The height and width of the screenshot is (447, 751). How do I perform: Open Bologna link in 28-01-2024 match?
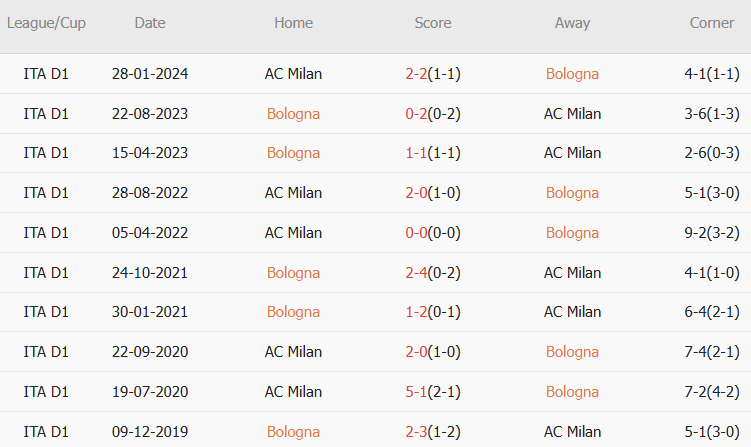(x=572, y=74)
